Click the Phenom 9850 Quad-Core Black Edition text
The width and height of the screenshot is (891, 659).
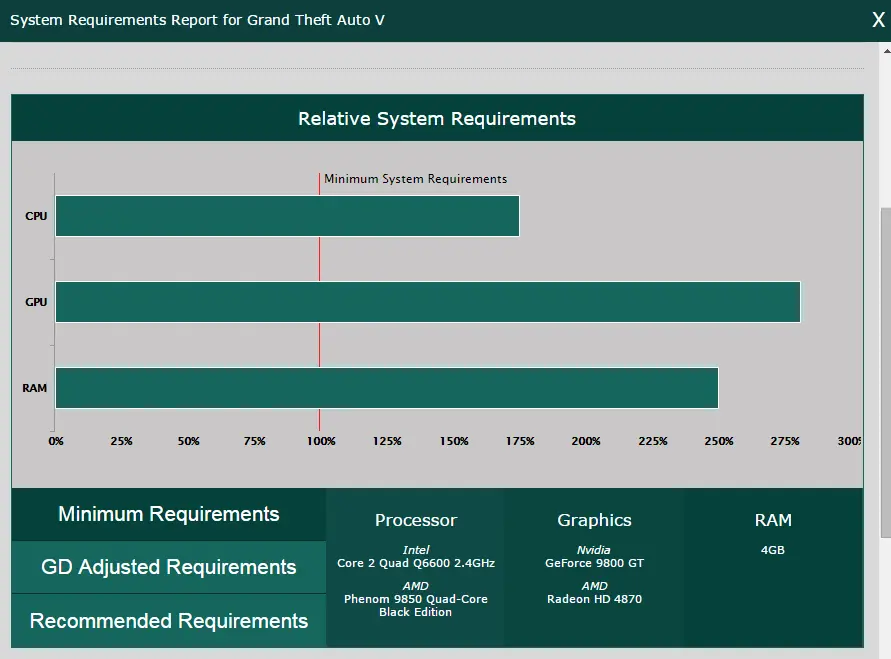pos(416,606)
